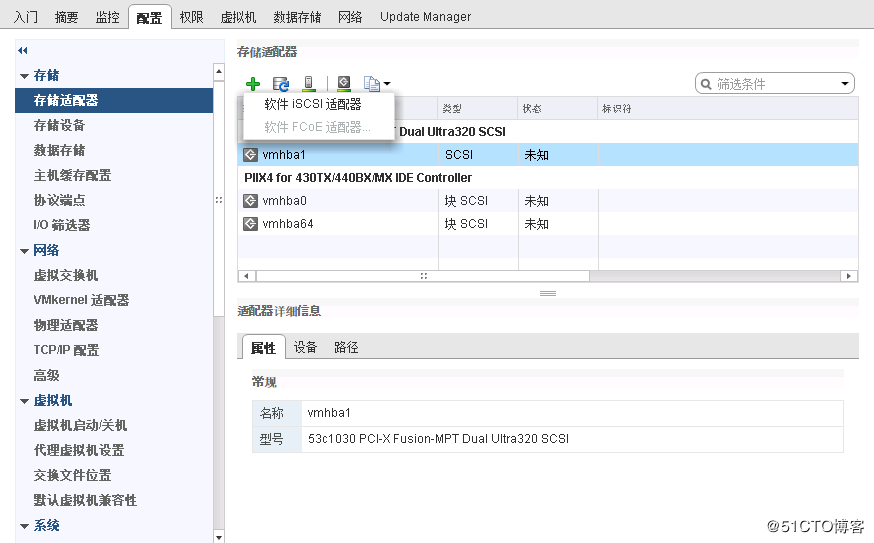
Task: Open the 摘要 tab
Action: 66,17
